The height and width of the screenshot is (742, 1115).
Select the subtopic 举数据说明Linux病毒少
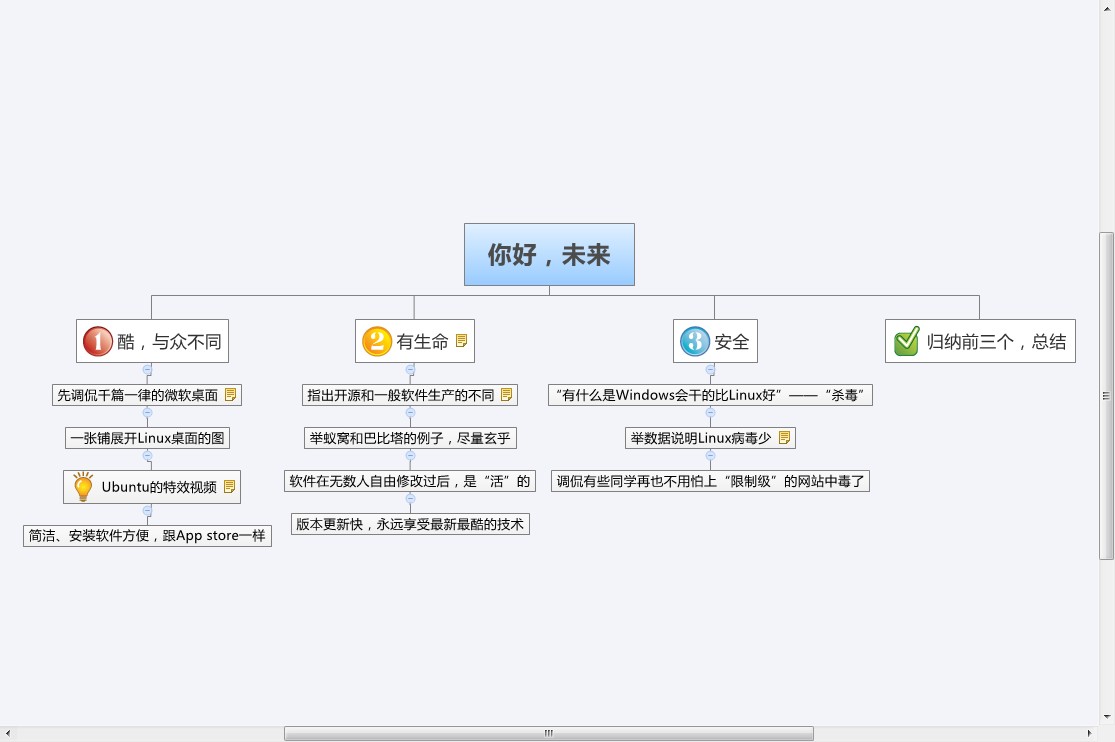point(710,438)
